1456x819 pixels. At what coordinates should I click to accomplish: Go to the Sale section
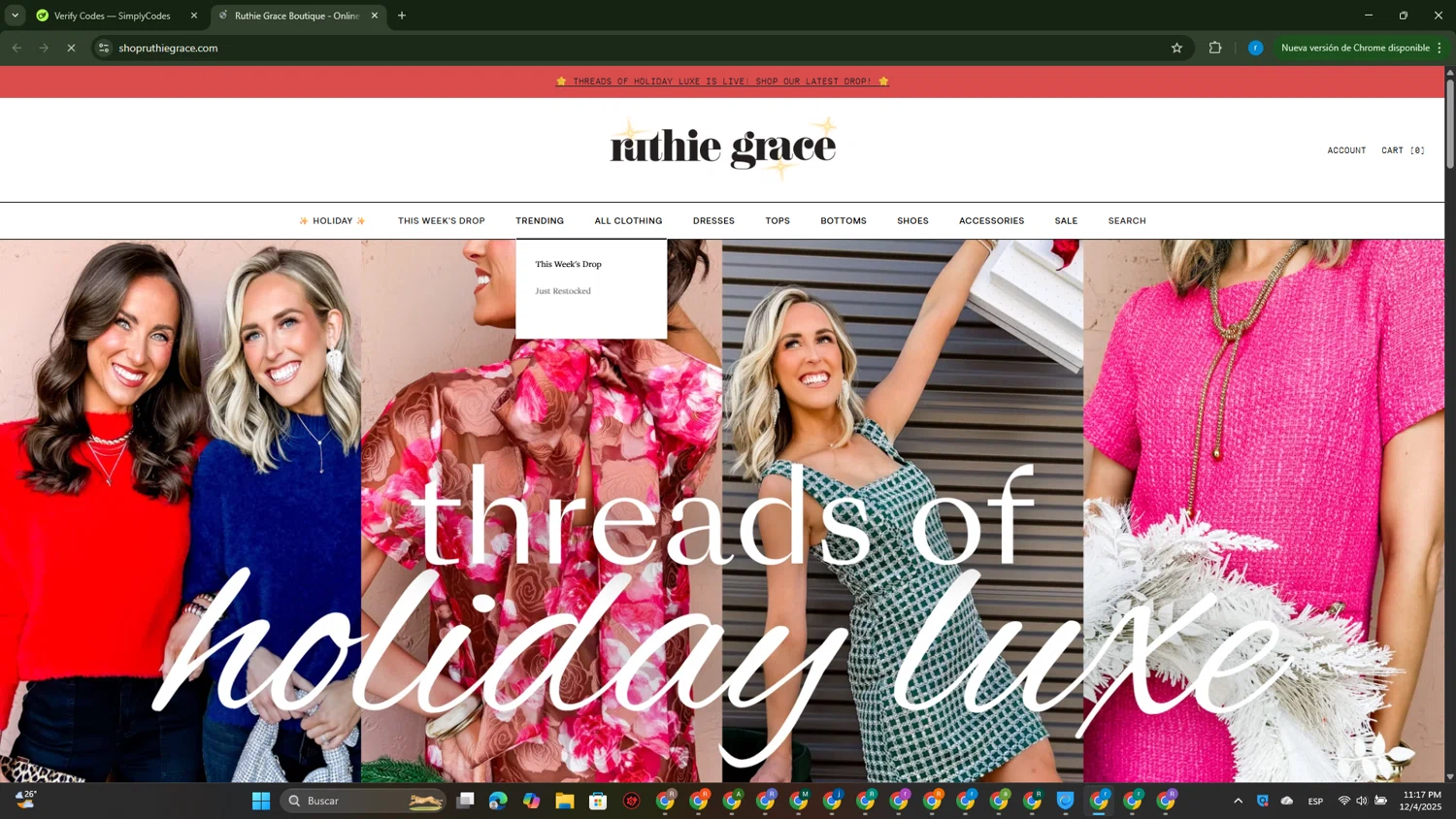coord(1066,221)
